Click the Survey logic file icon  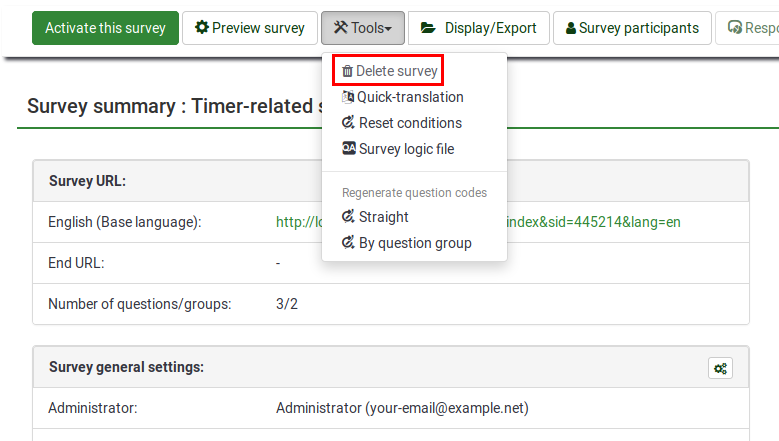348,149
